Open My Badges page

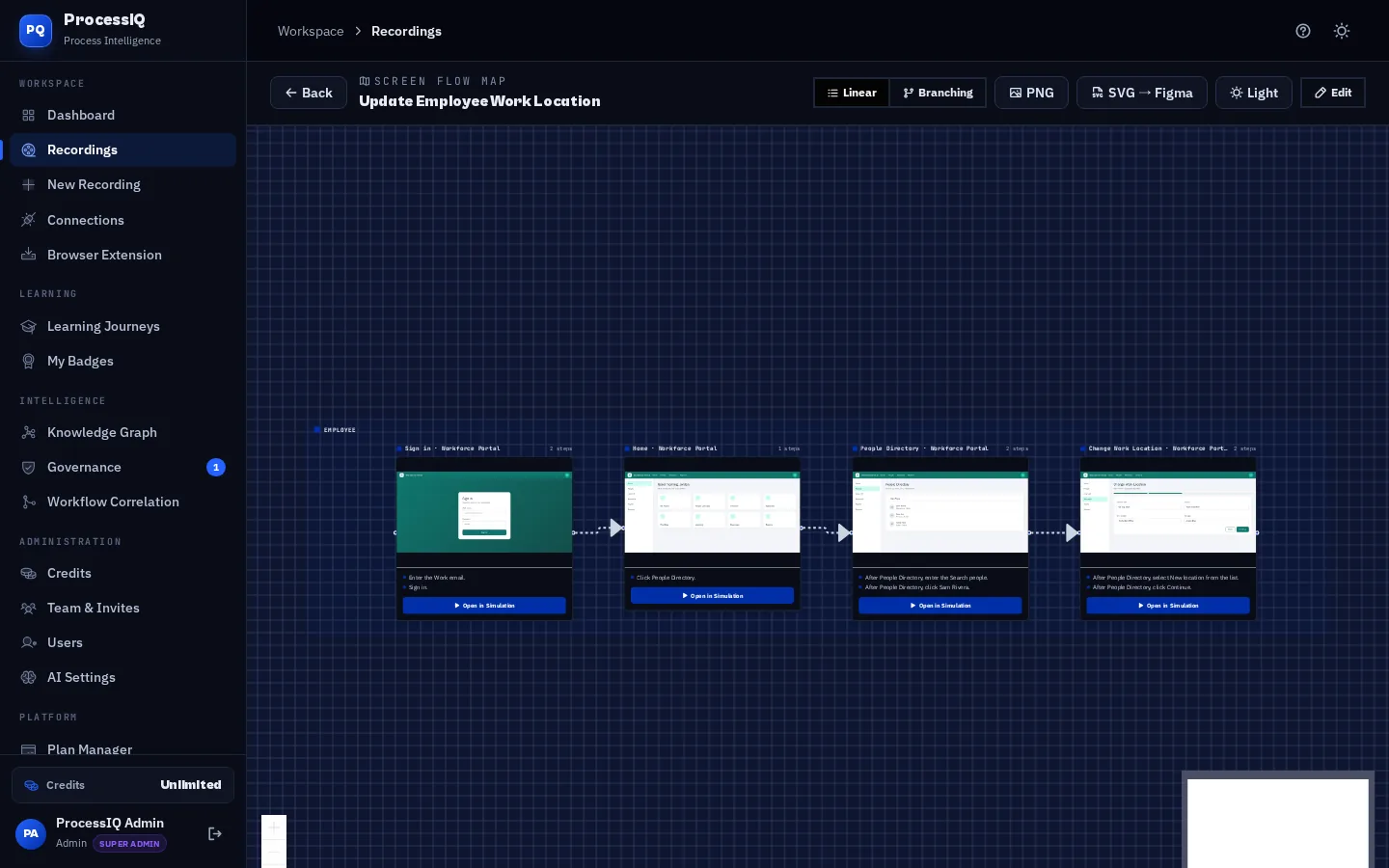pyautogui.click(x=123, y=361)
